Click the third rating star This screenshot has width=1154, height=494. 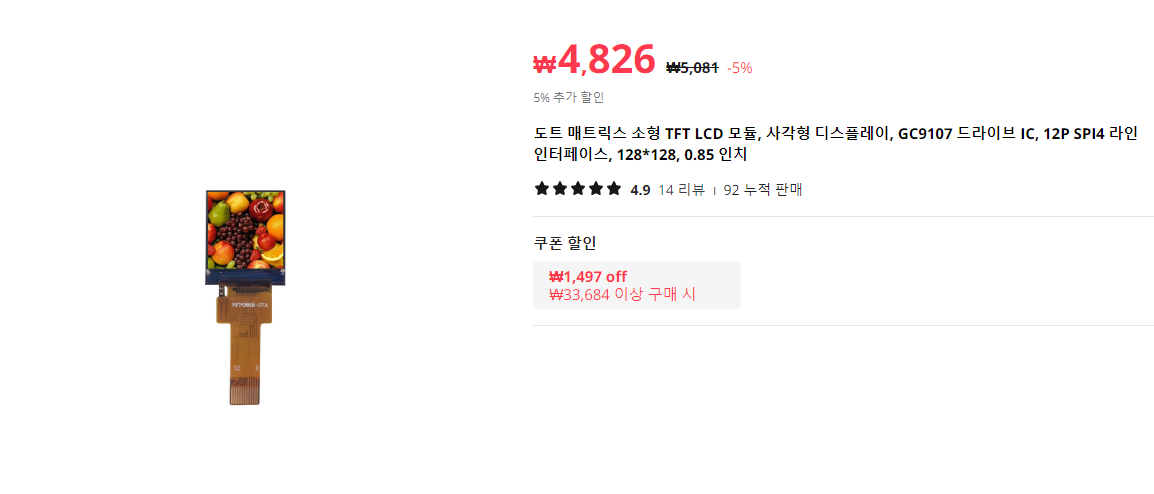point(578,189)
